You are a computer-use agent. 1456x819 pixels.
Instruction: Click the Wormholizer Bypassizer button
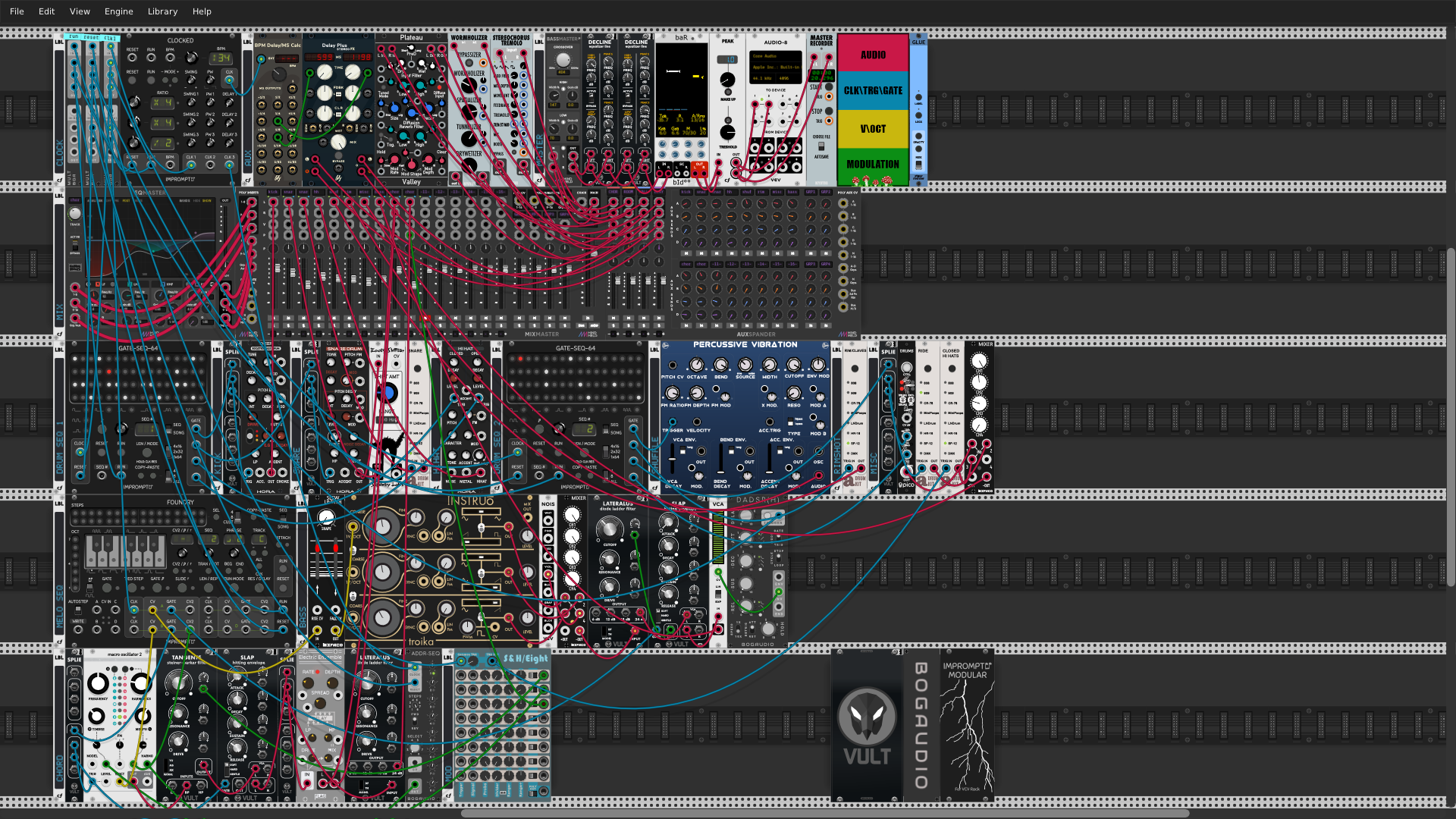pos(470,64)
